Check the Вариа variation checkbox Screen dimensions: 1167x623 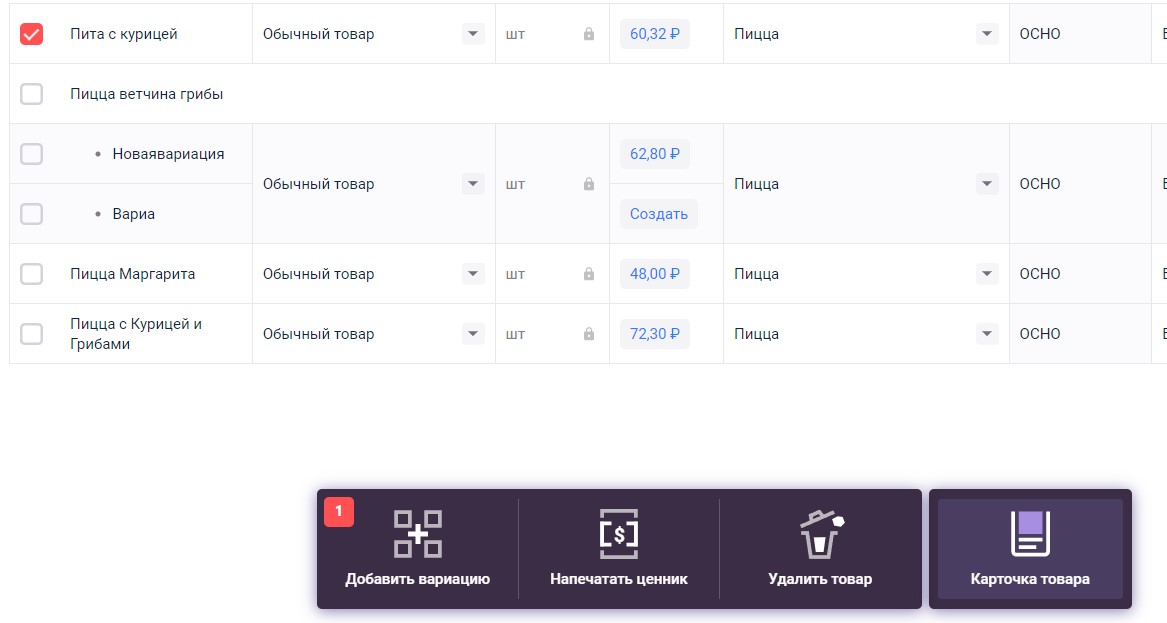(x=31, y=214)
